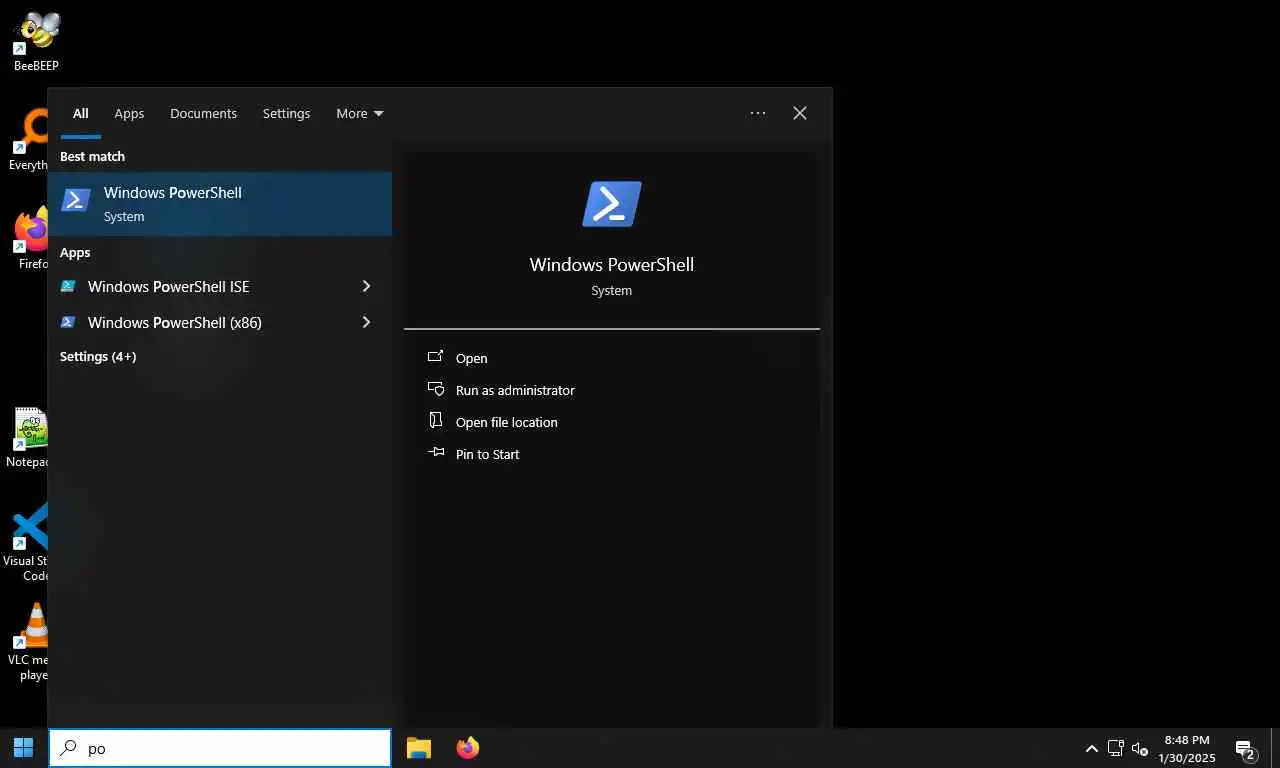The height and width of the screenshot is (768, 1280).
Task: Open File Explorer from the taskbar
Action: pos(418,747)
